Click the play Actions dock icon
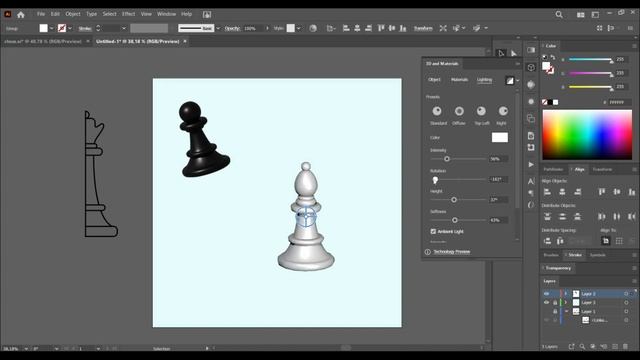 coord(531,164)
